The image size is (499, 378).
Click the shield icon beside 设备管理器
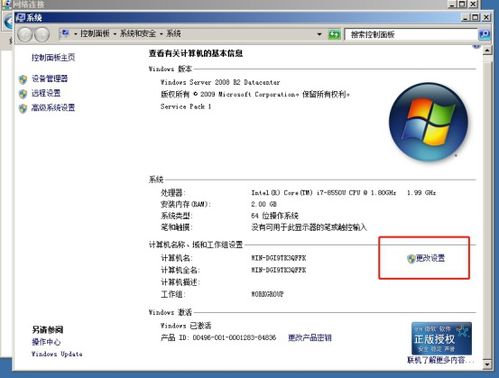(x=23, y=79)
